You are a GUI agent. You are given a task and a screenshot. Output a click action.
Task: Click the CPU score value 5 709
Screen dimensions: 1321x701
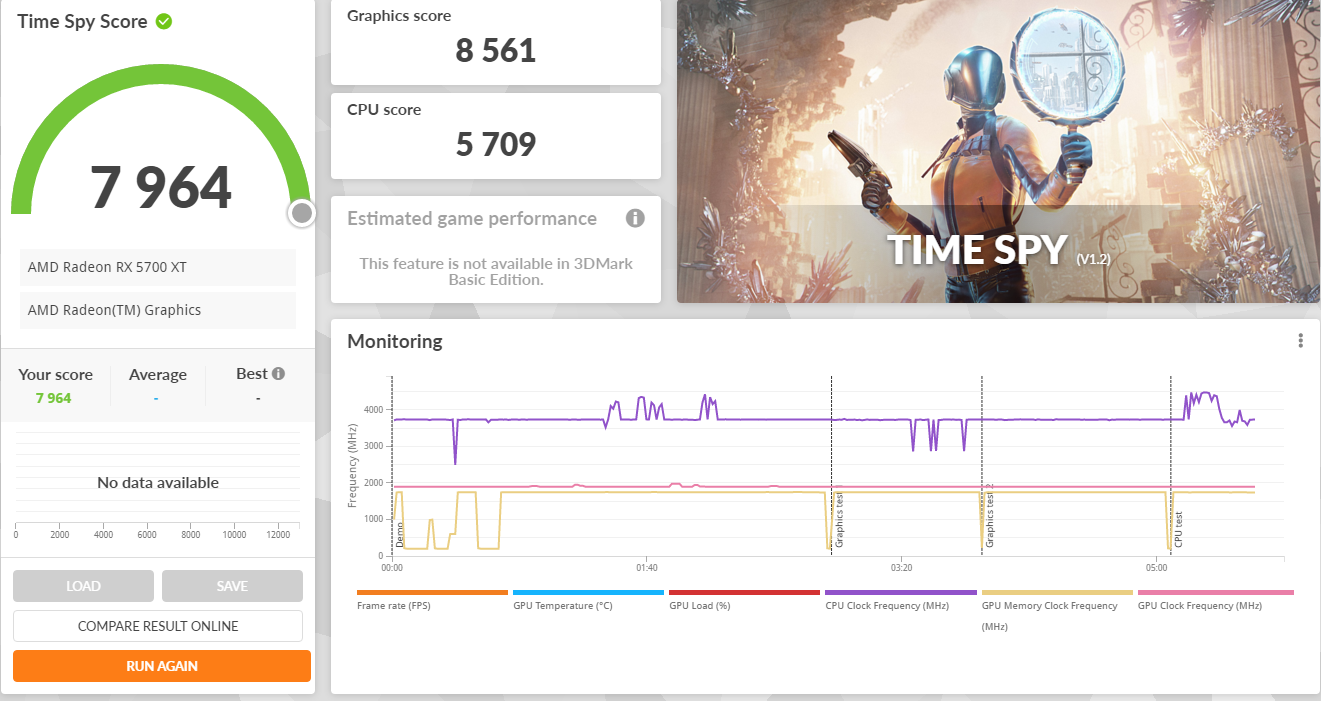click(x=496, y=144)
